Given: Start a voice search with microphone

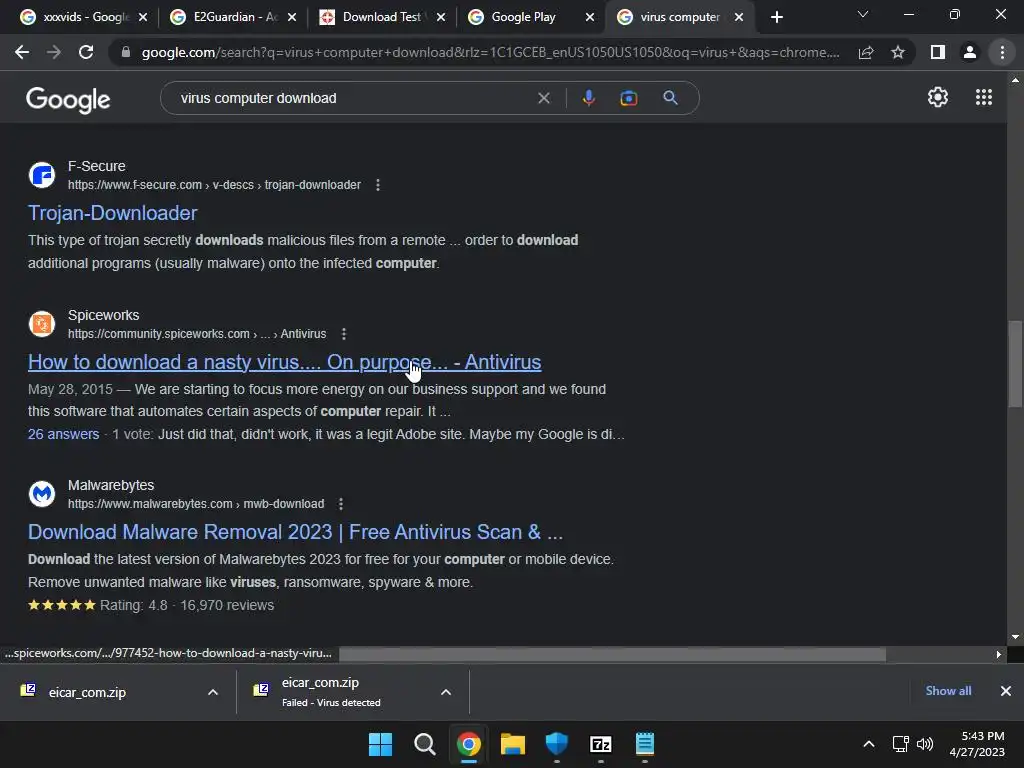Looking at the screenshot, I should coord(588,98).
